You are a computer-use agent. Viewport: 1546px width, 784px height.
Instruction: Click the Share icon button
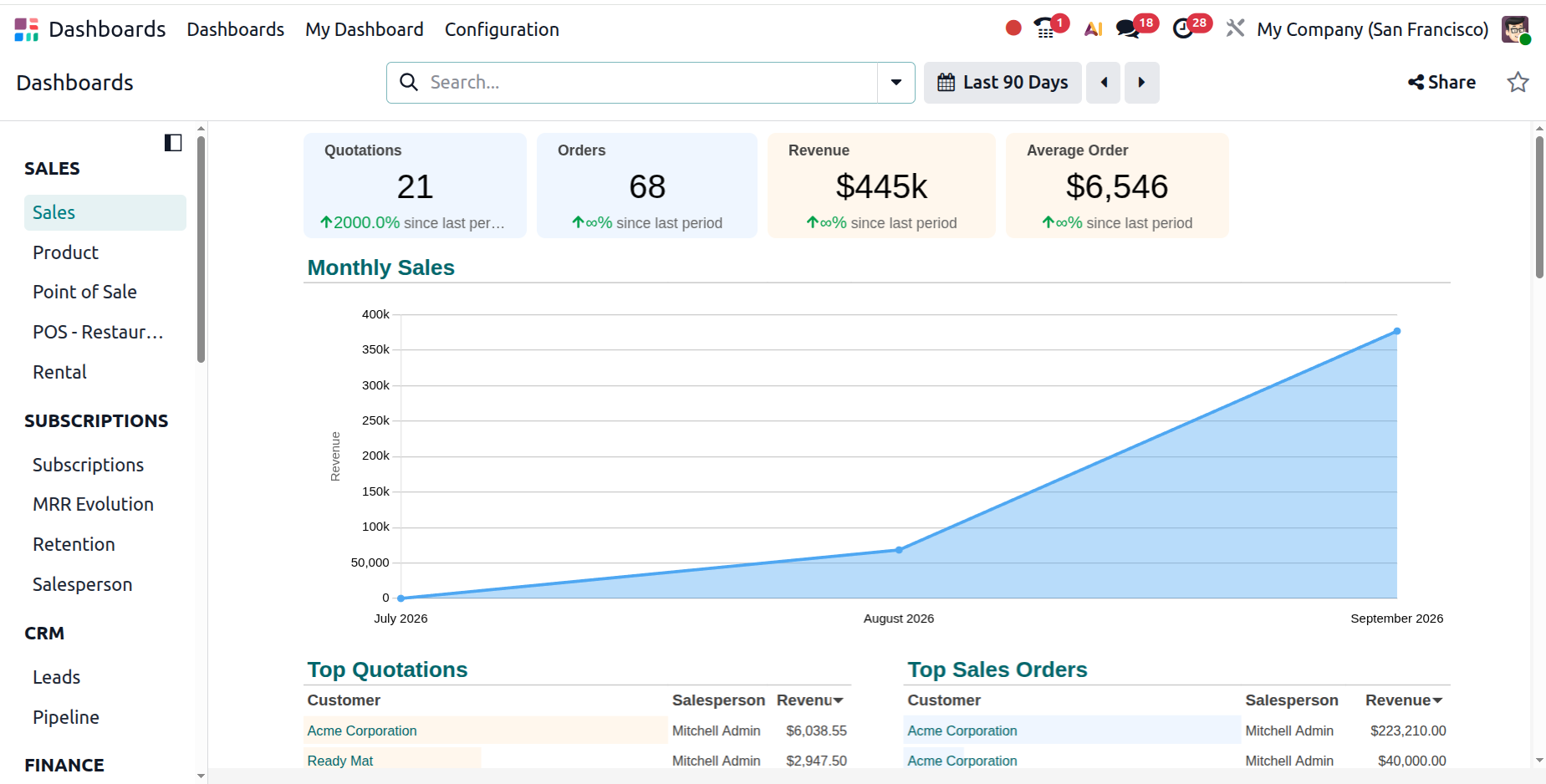[x=1441, y=82]
